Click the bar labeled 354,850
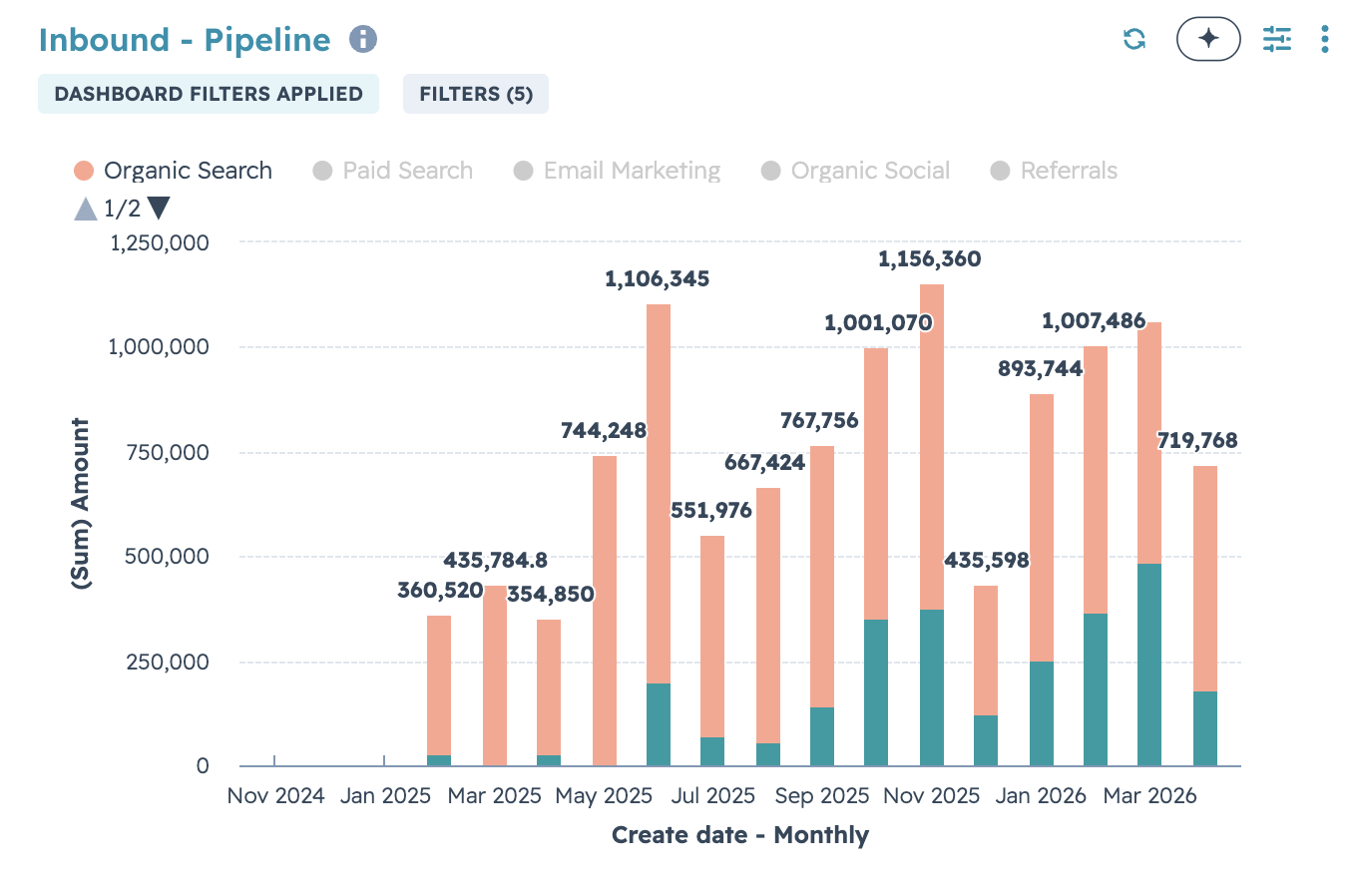 tap(549, 692)
